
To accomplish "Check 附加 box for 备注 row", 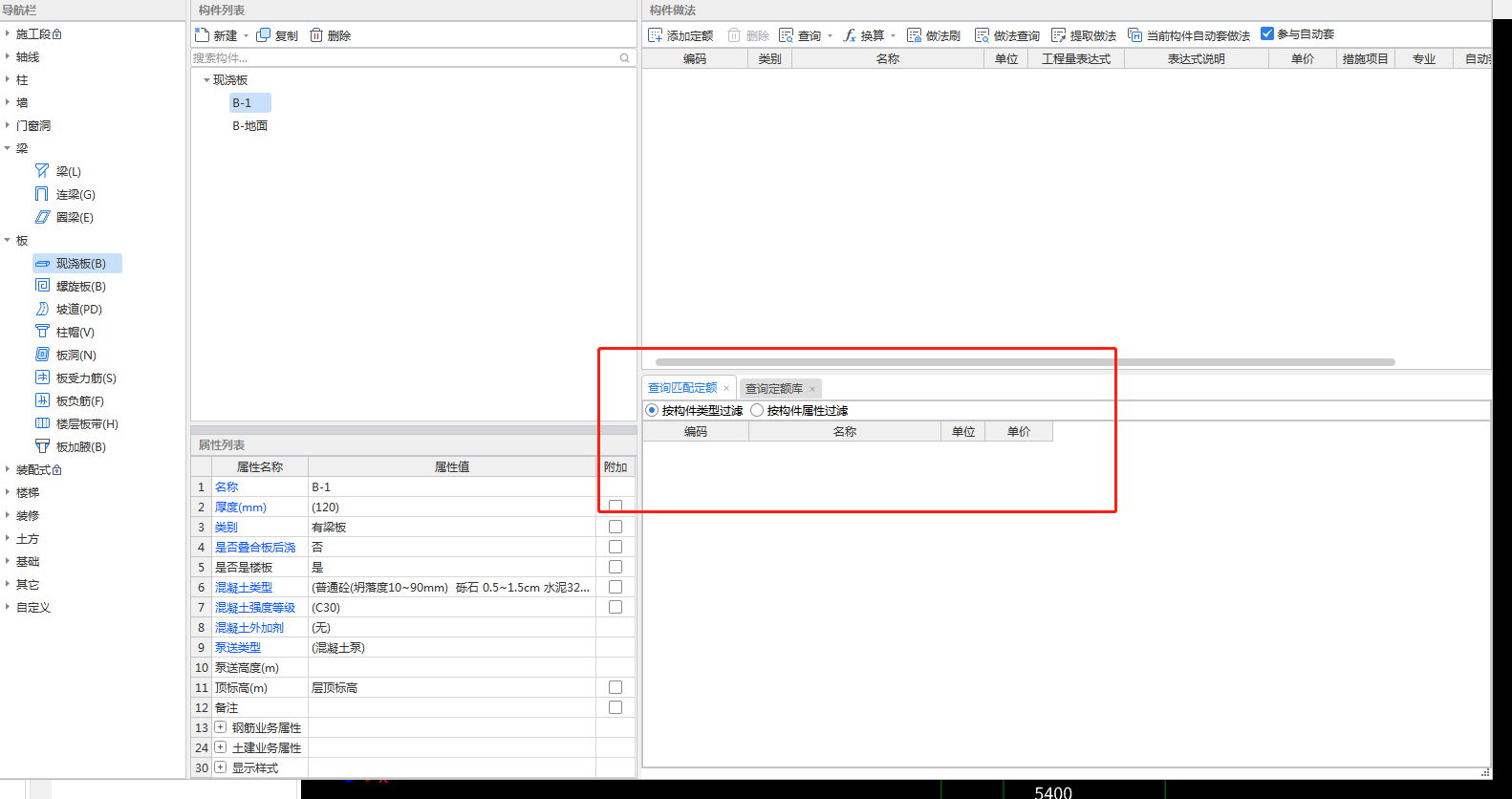I will tap(616, 707).
